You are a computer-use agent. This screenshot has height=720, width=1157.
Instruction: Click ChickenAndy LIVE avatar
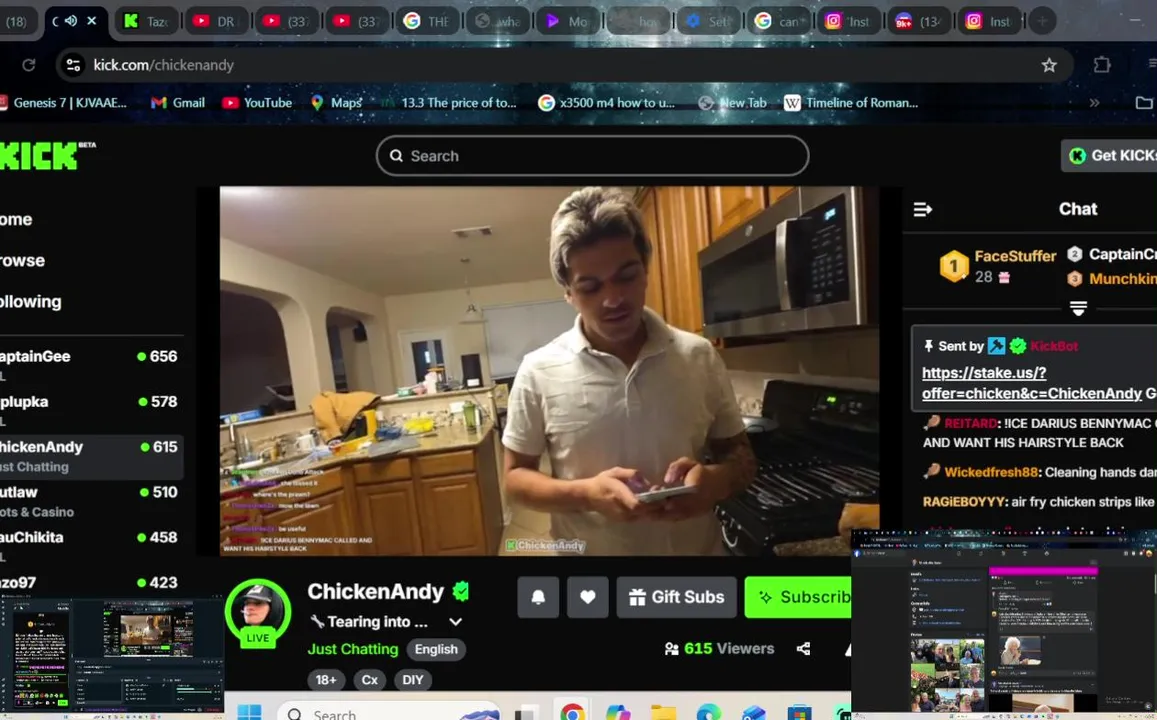pos(258,613)
